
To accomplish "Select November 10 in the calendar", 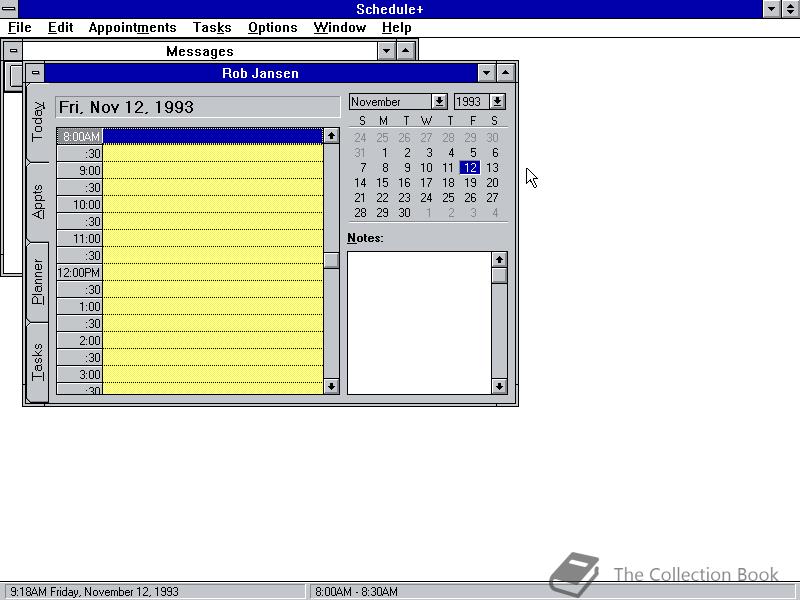I will tap(426, 167).
